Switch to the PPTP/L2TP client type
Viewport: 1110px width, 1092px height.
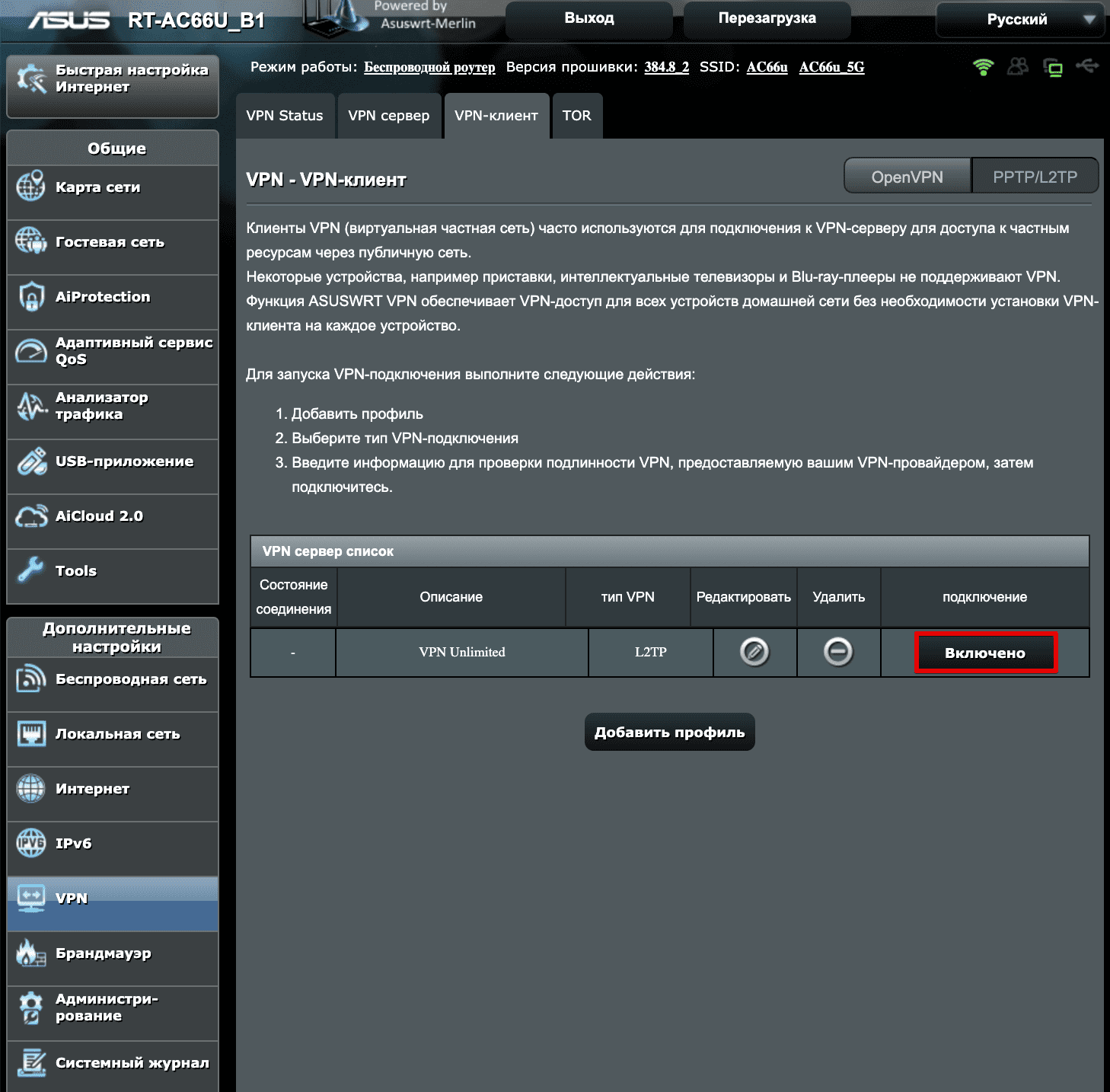pos(1035,177)
